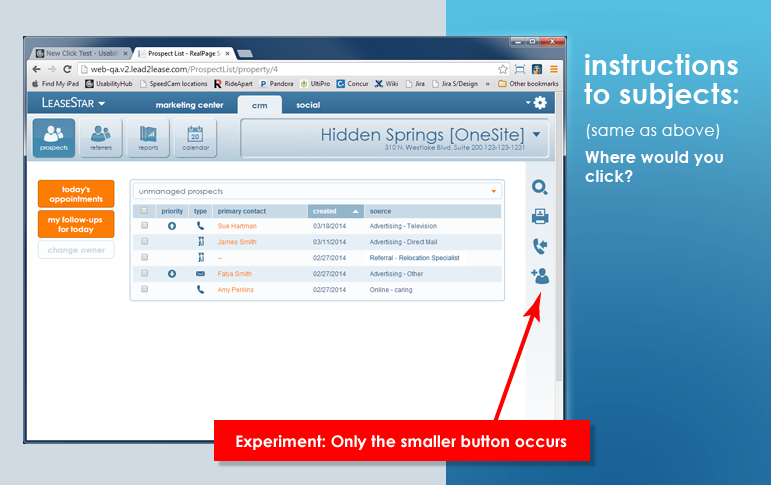Click the search magnifier icon in sidebar
The height and width of the screenshot is (485, 771).
[539, 187]
